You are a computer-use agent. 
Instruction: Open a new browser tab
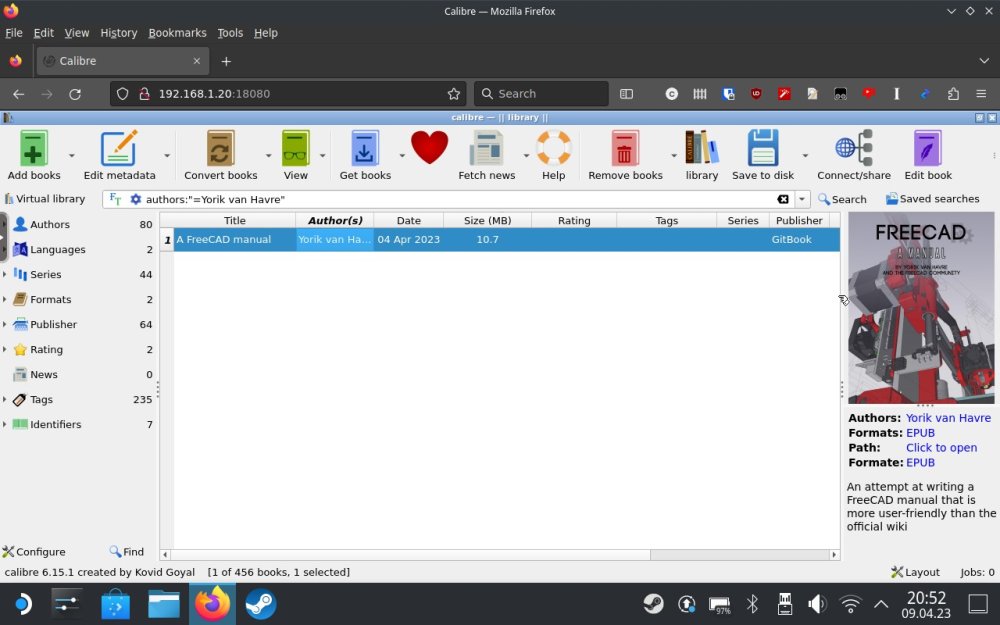pos(226,61)
